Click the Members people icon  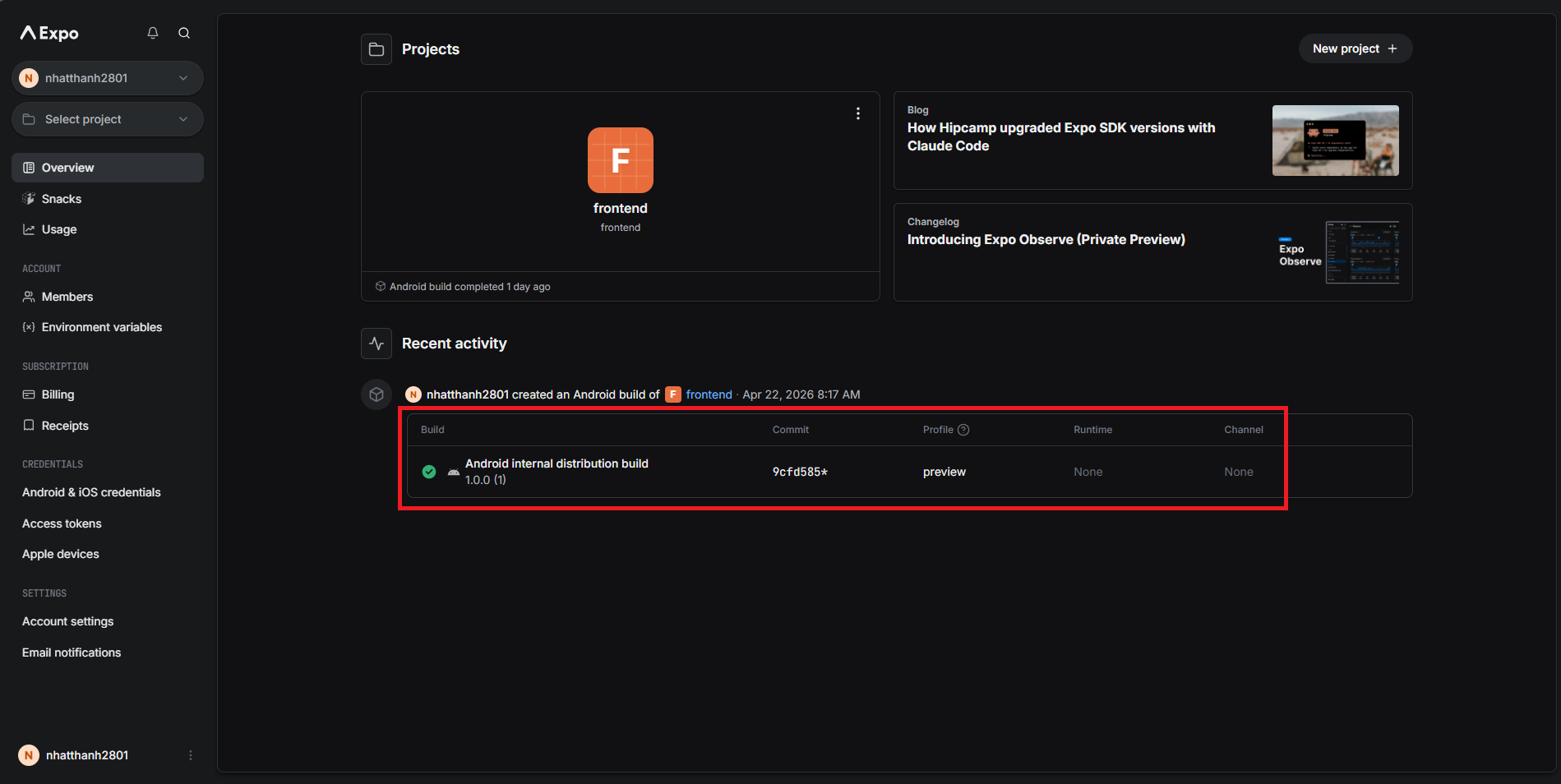[x=29, y=297]
